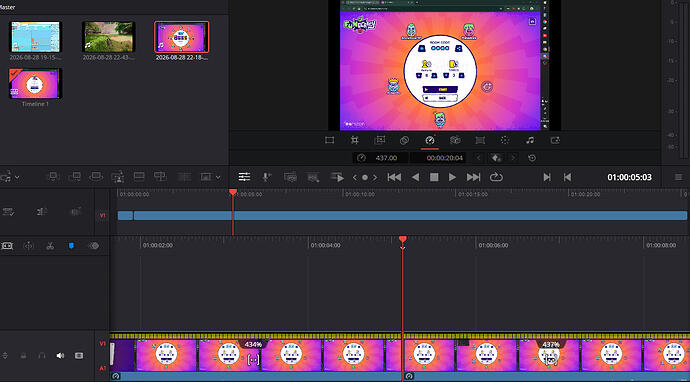690x382 pixels.
Task: Expand the clip view options dropdown arrow
Action: 218,177
